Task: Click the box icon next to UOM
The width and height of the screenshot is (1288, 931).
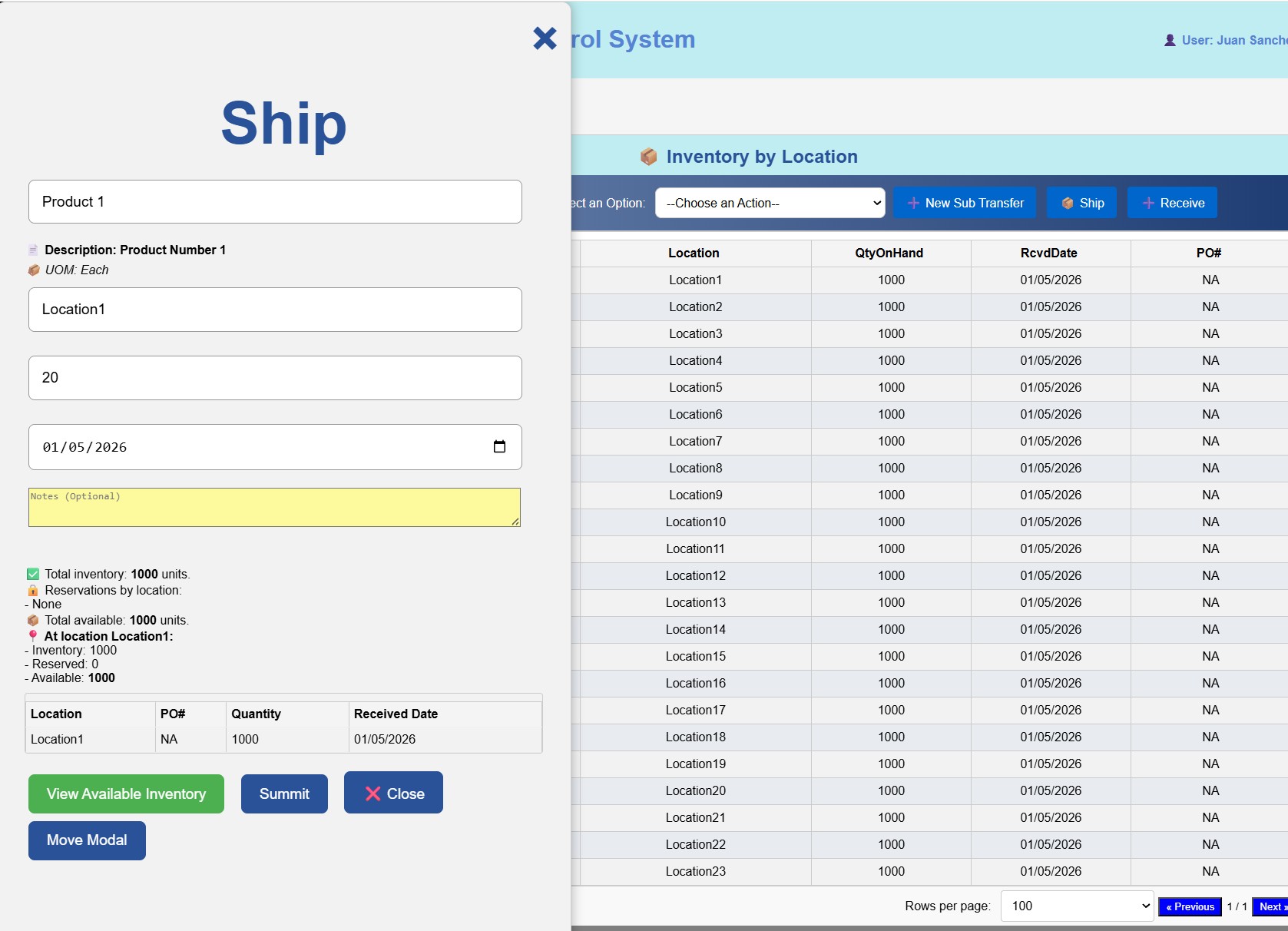Action: click(34, 270)
